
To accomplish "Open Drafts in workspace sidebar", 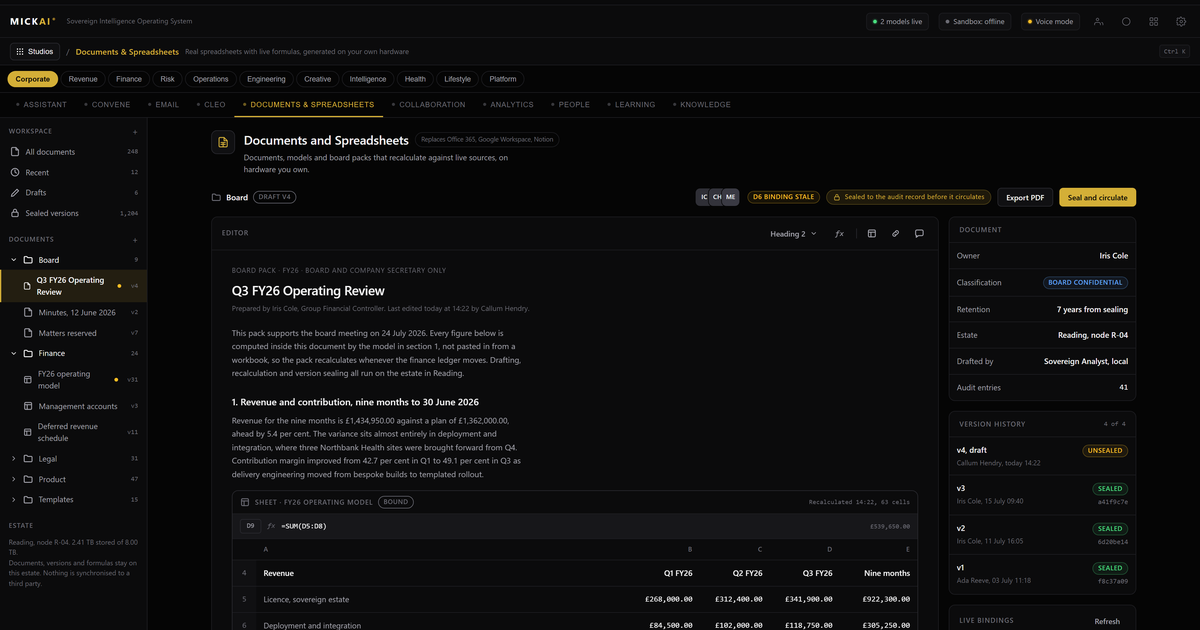I will [x=73, y=192].
